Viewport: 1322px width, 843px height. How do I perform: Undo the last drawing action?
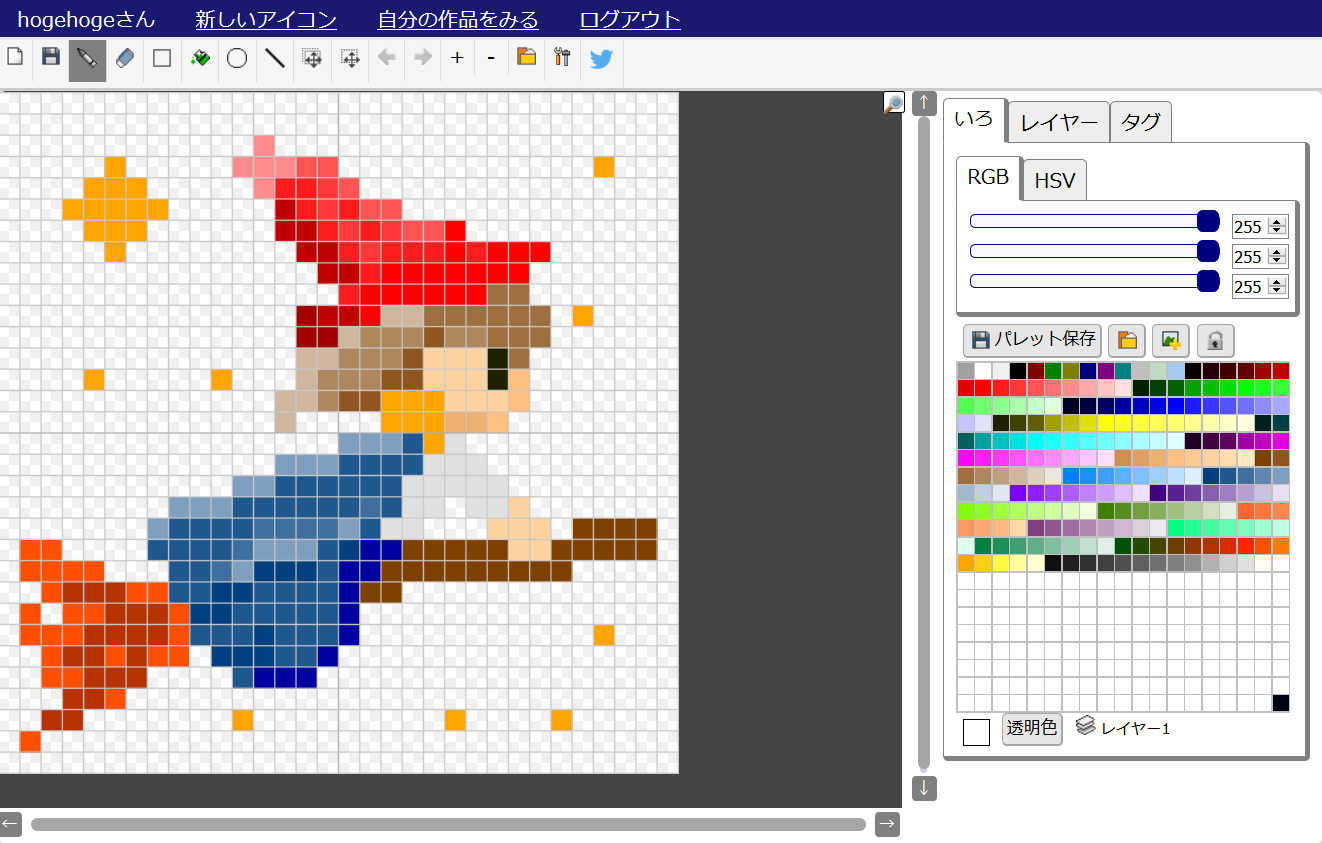386,58
